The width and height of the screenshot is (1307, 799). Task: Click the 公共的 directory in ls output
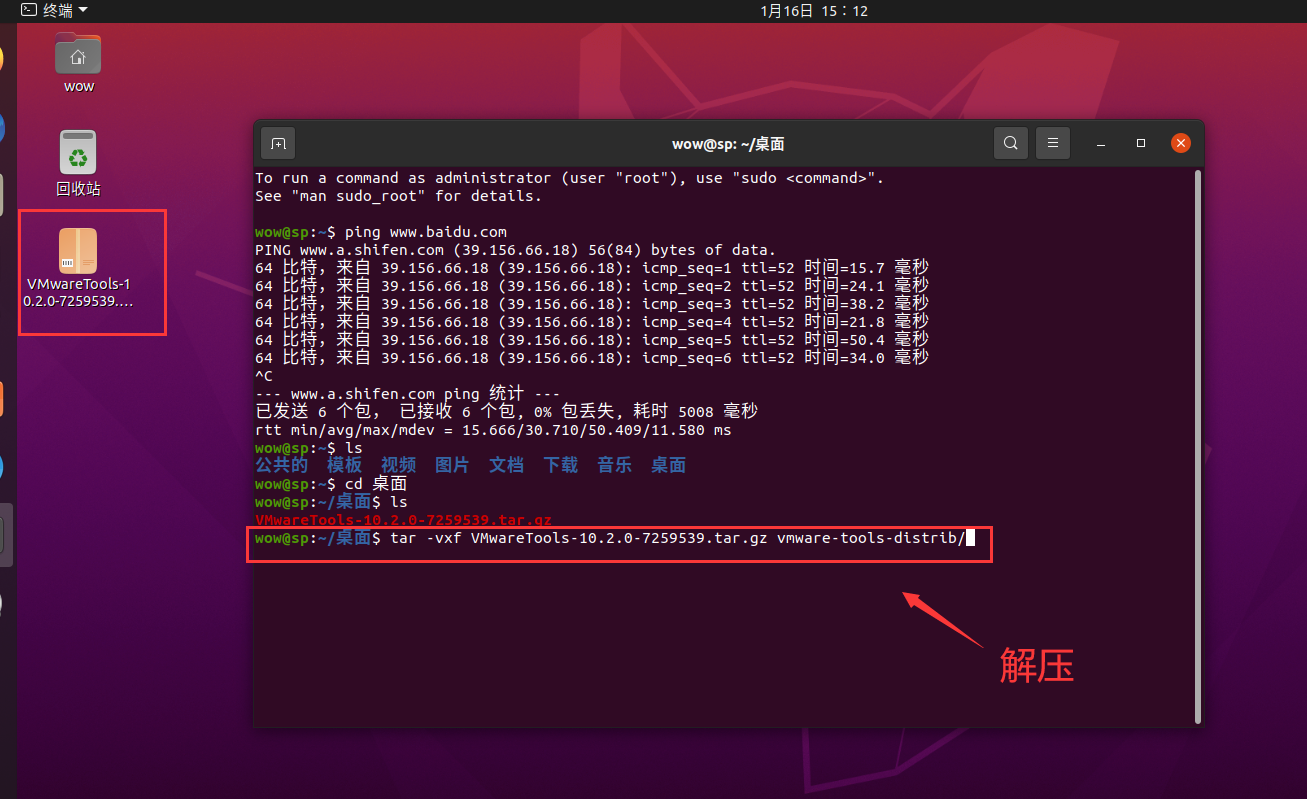(x=281, y=465)
